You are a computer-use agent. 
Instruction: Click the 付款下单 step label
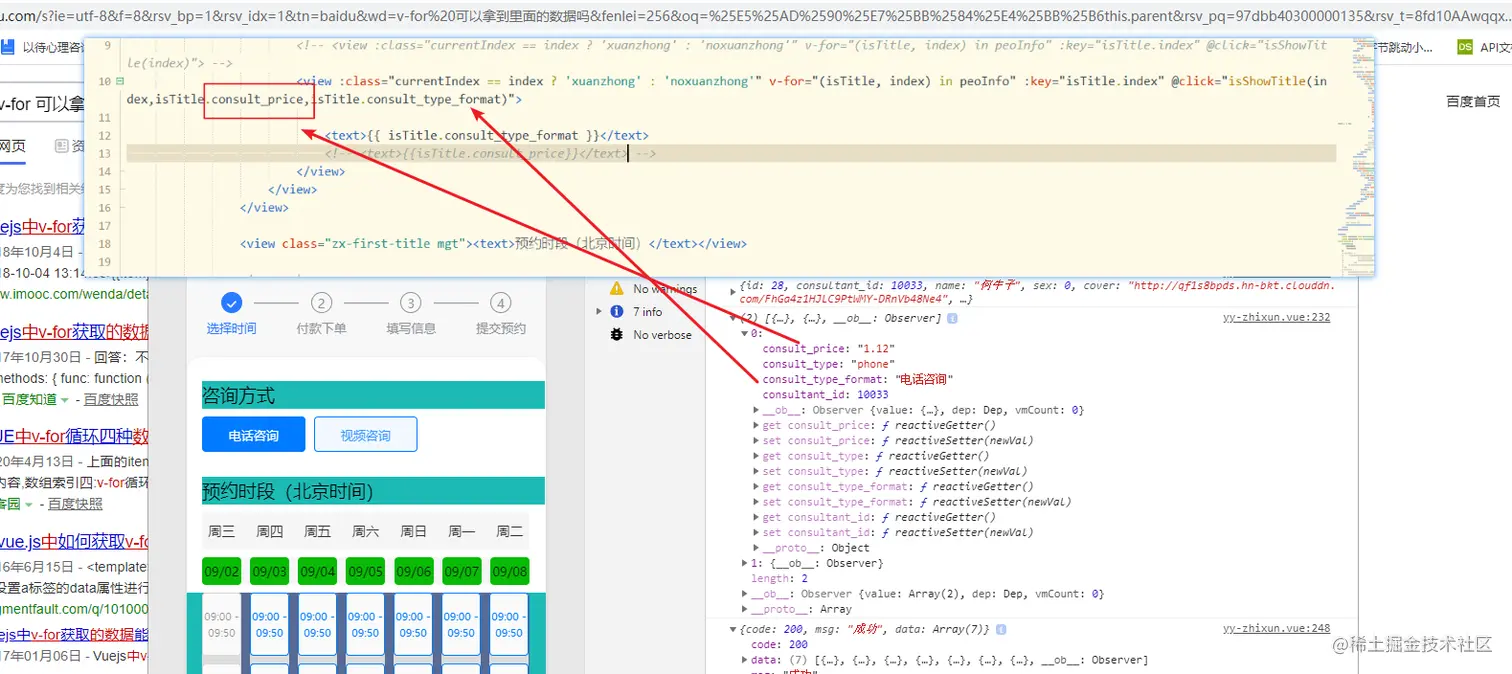click(x=321, y=329)
